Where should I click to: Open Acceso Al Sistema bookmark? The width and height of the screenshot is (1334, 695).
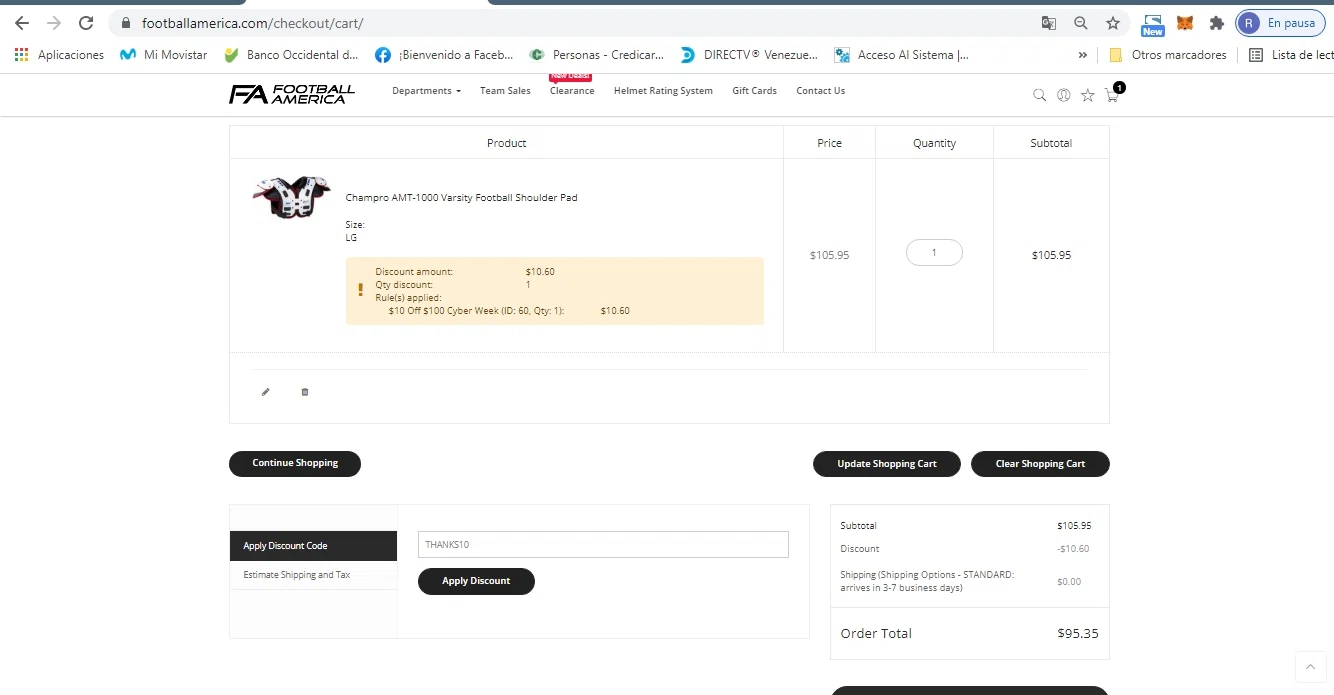[x=901, y=55]
